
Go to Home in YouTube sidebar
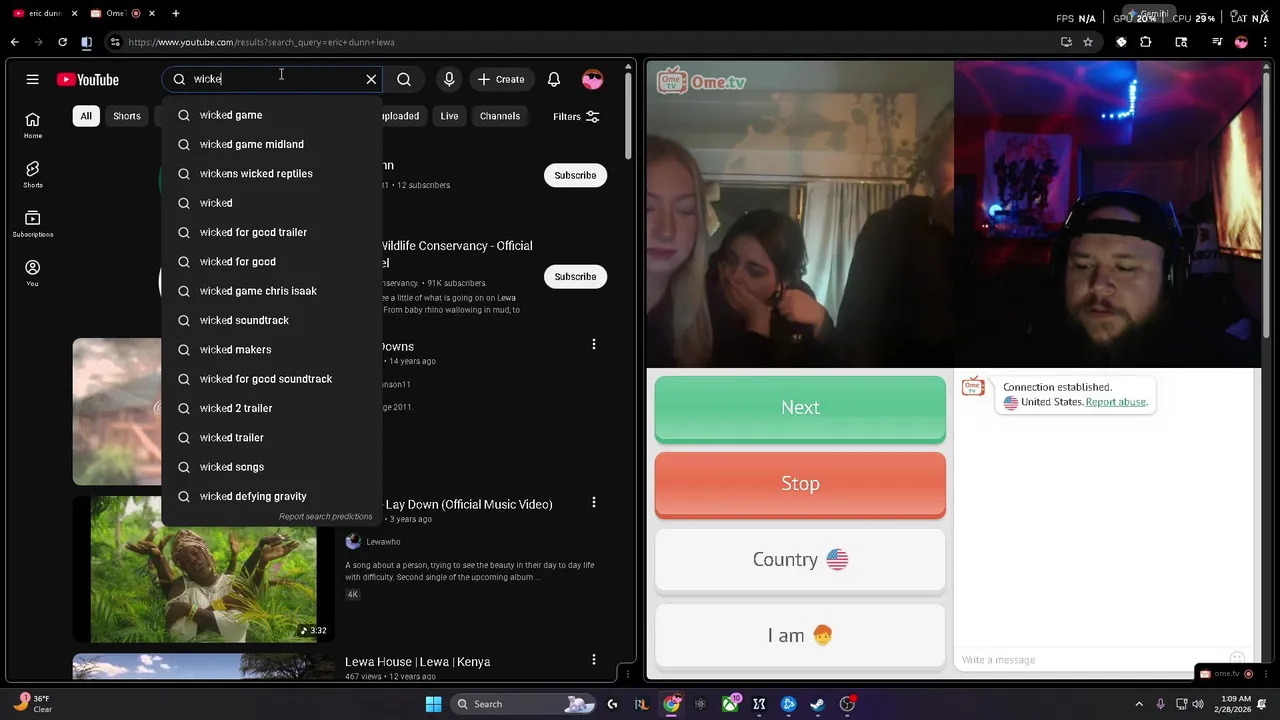tap(33, 125)
